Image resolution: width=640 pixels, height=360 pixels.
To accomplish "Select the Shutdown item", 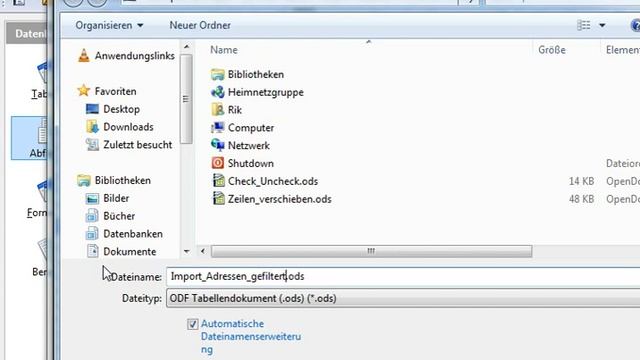I will tap(251, 164).
